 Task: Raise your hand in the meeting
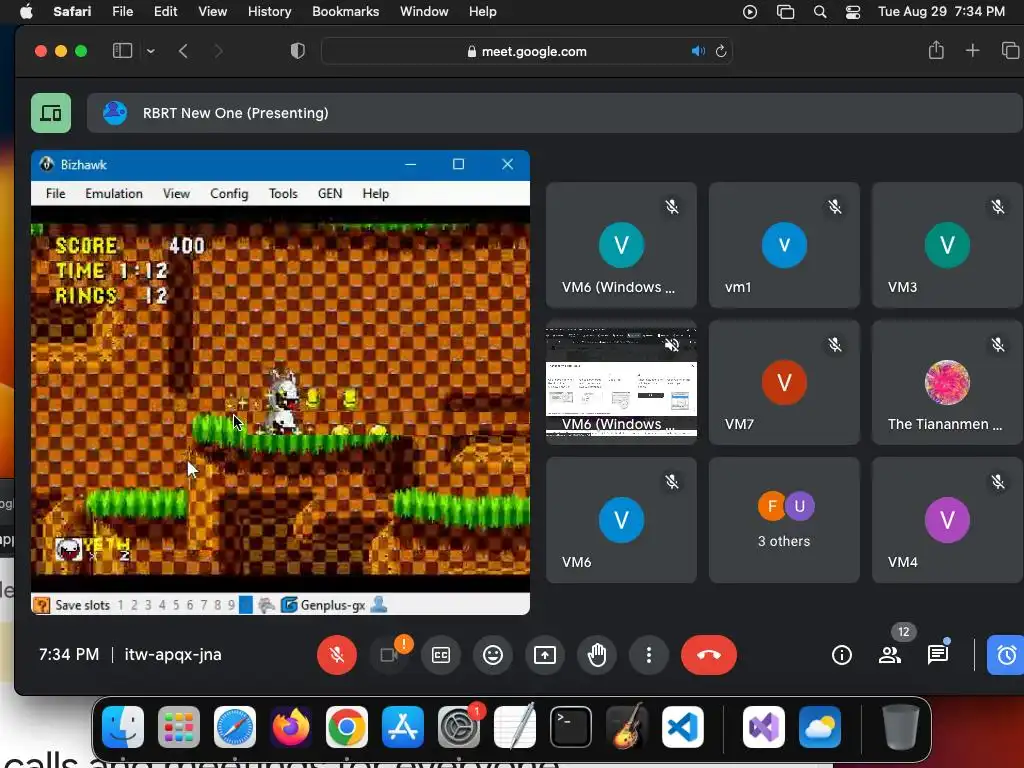[597, 654]
